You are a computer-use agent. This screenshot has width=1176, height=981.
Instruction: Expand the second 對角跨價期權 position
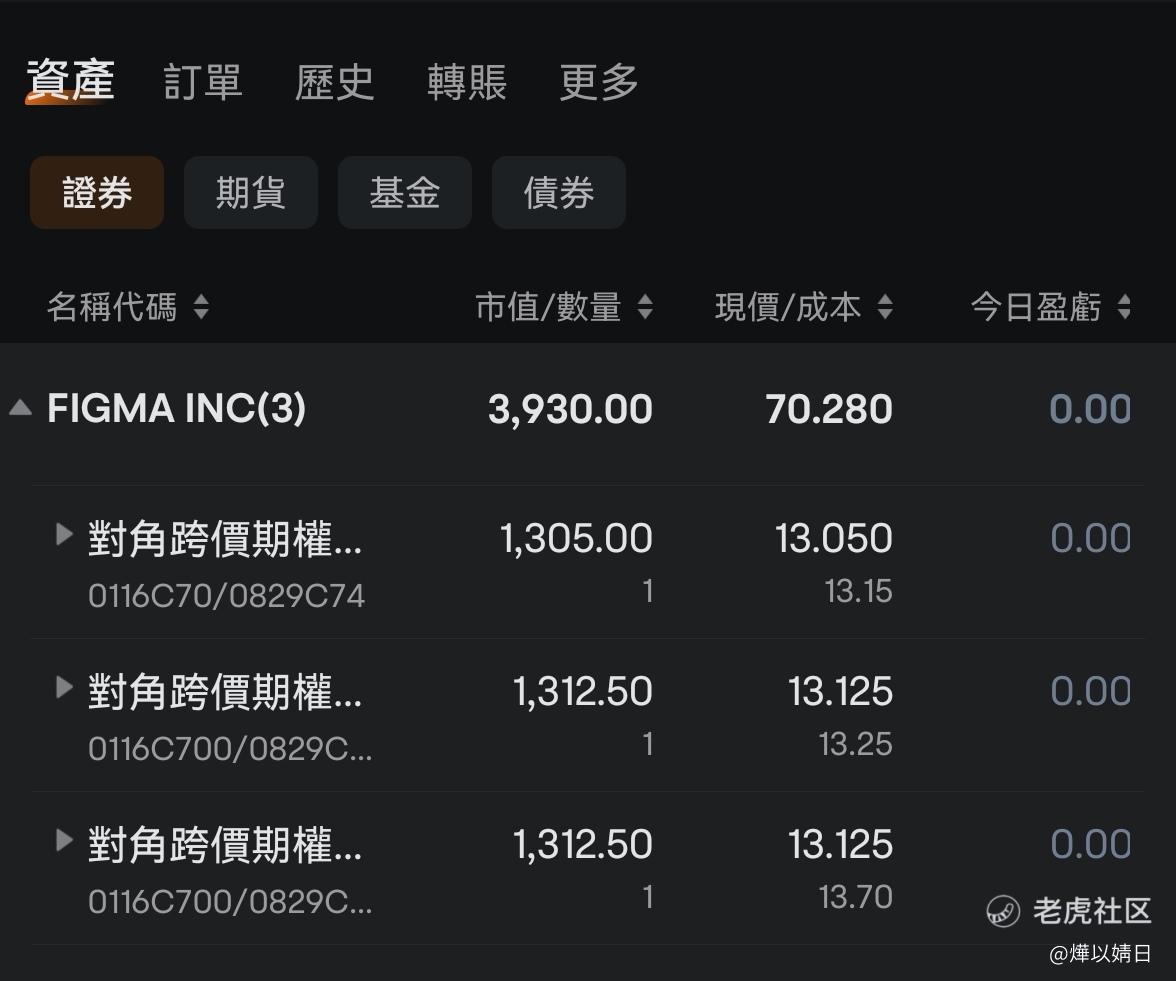64,687
